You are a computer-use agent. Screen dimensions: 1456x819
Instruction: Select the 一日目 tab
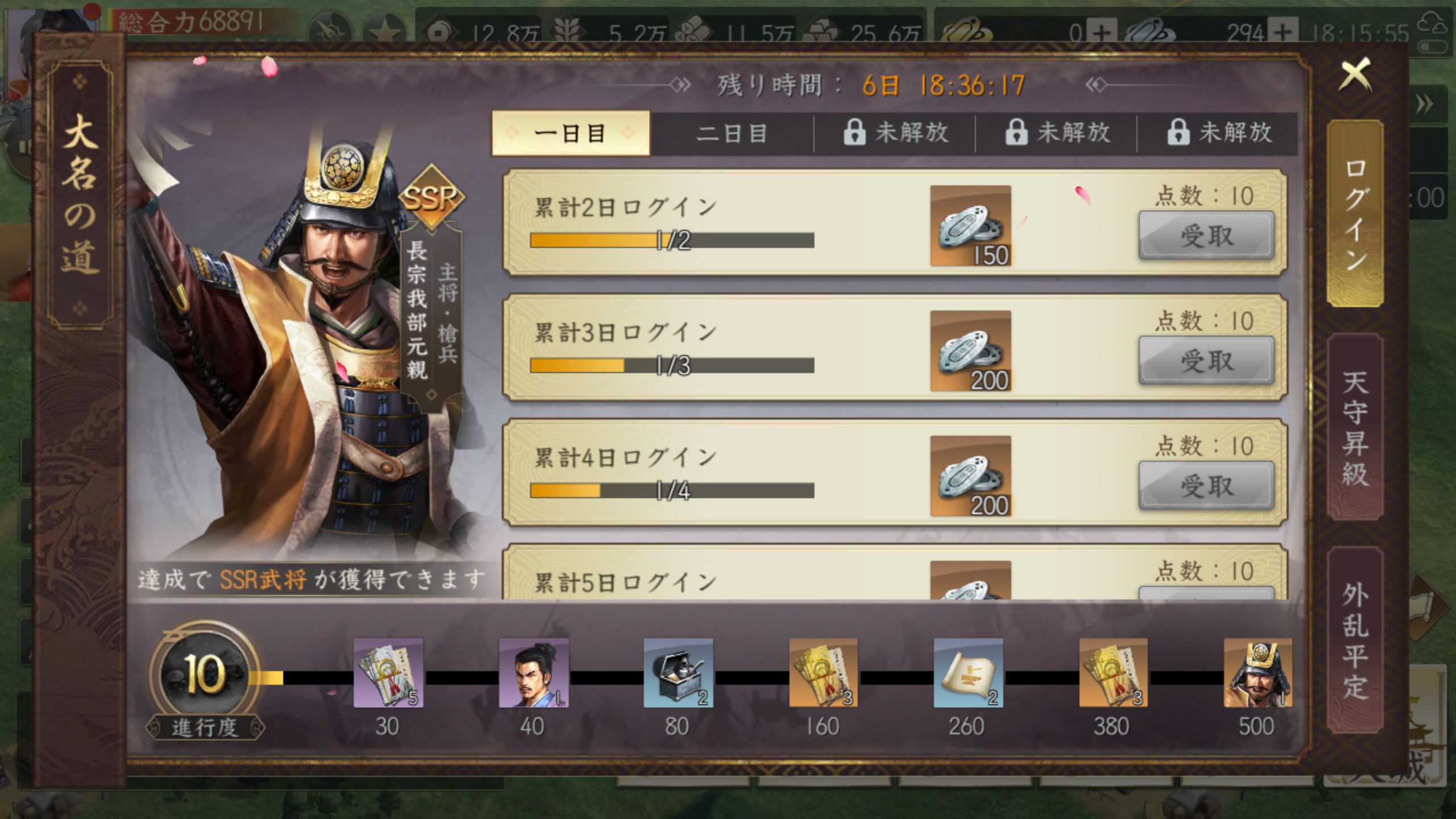pyautogui.click(x=570, y=134)
